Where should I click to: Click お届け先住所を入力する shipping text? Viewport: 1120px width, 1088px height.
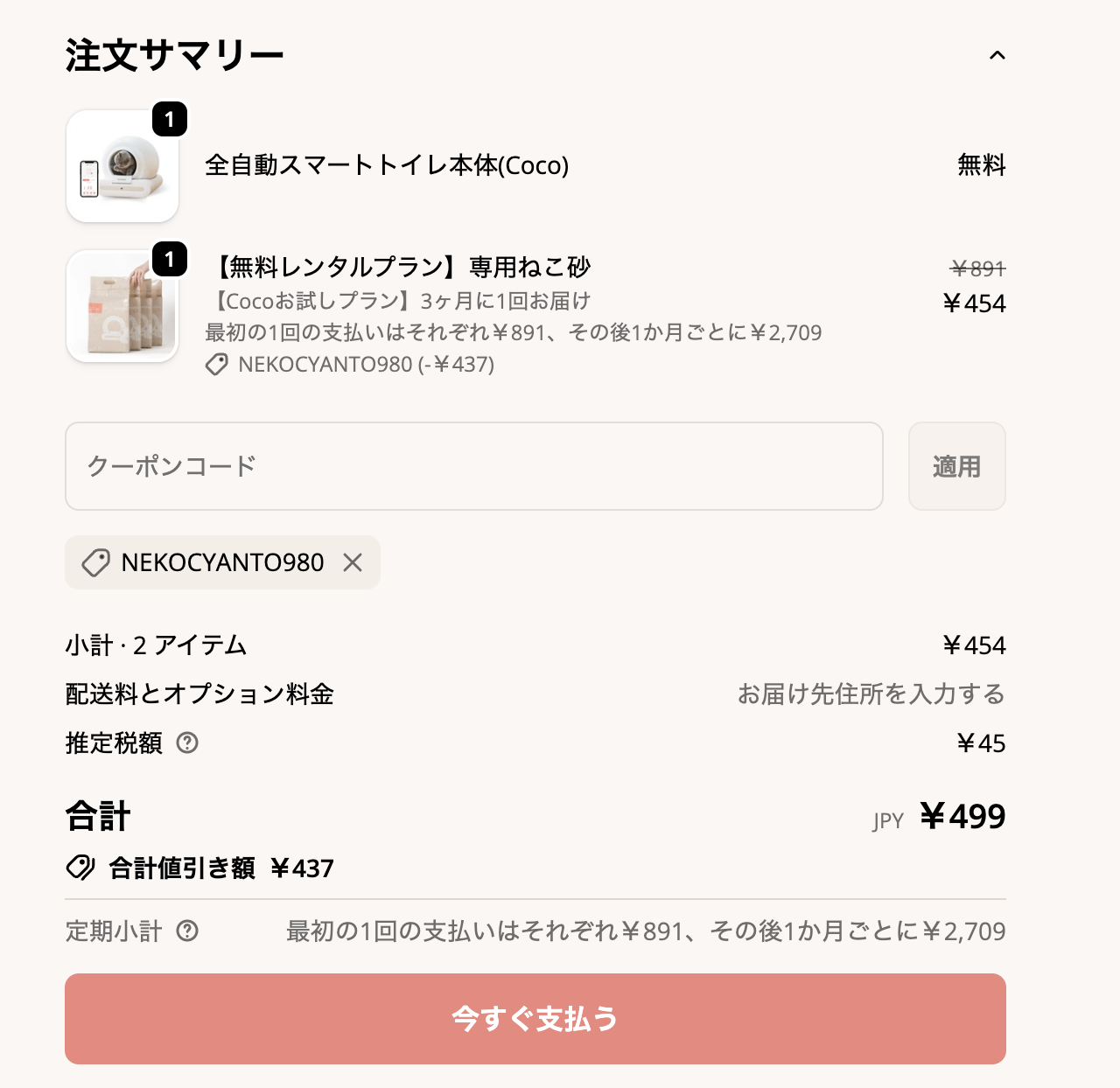871,694
